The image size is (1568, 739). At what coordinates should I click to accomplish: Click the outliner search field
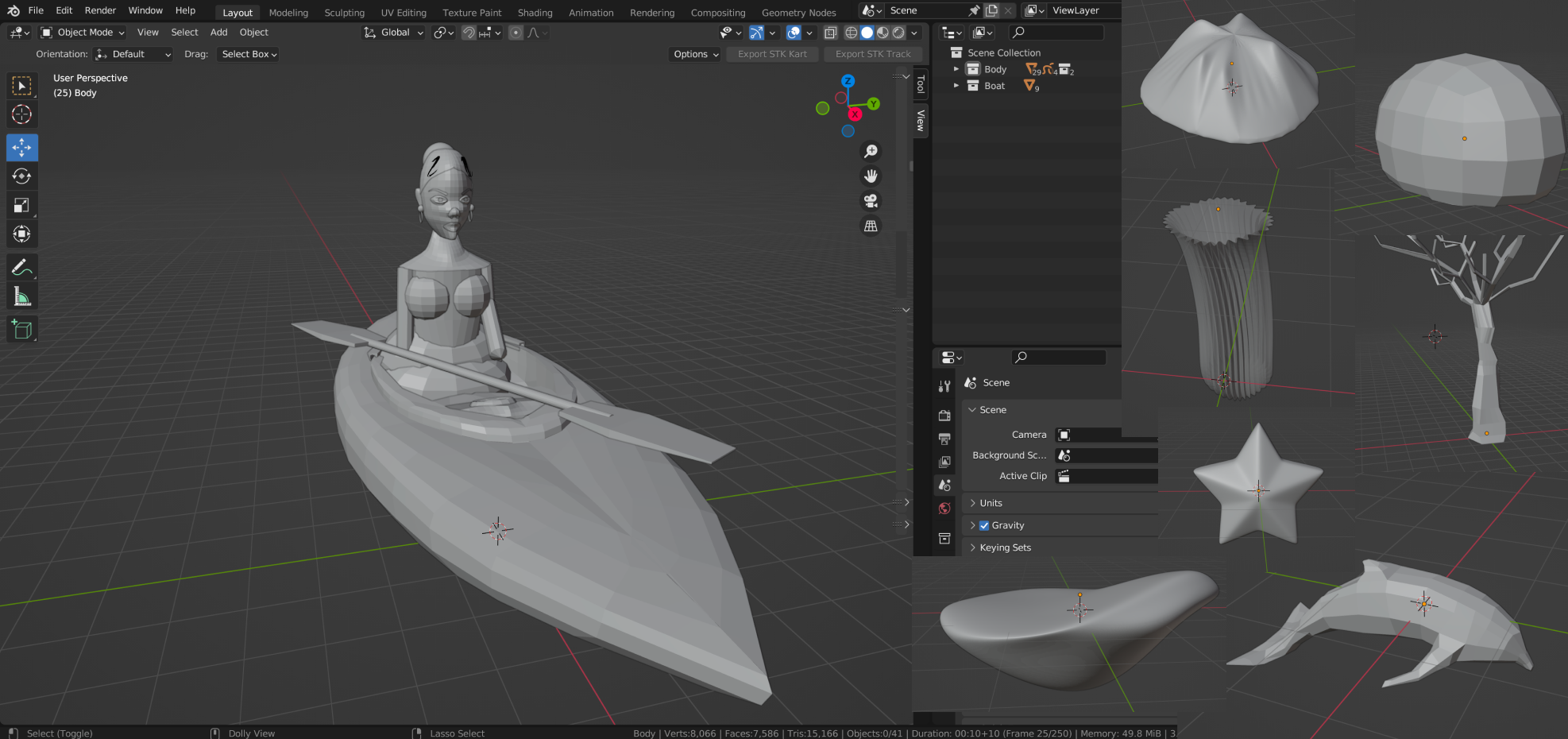coord(1056,33)
